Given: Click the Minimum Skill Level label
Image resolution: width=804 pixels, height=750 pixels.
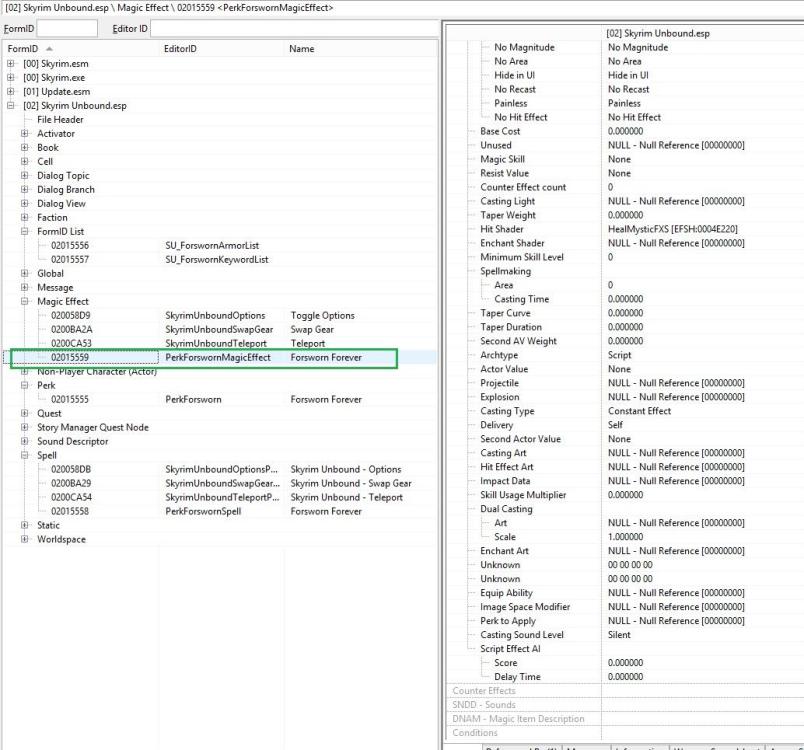Looking at the screenshot, I should 521,257.
